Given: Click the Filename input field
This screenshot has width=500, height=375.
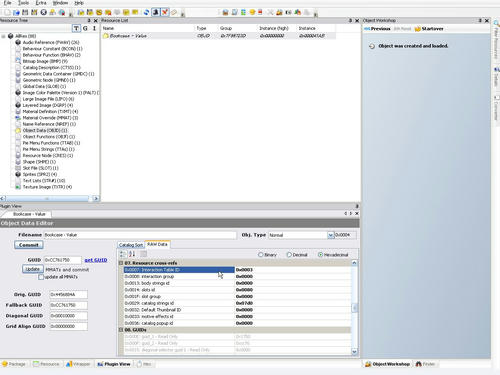Looking at the screenshot, I should (x=140, y=235).
